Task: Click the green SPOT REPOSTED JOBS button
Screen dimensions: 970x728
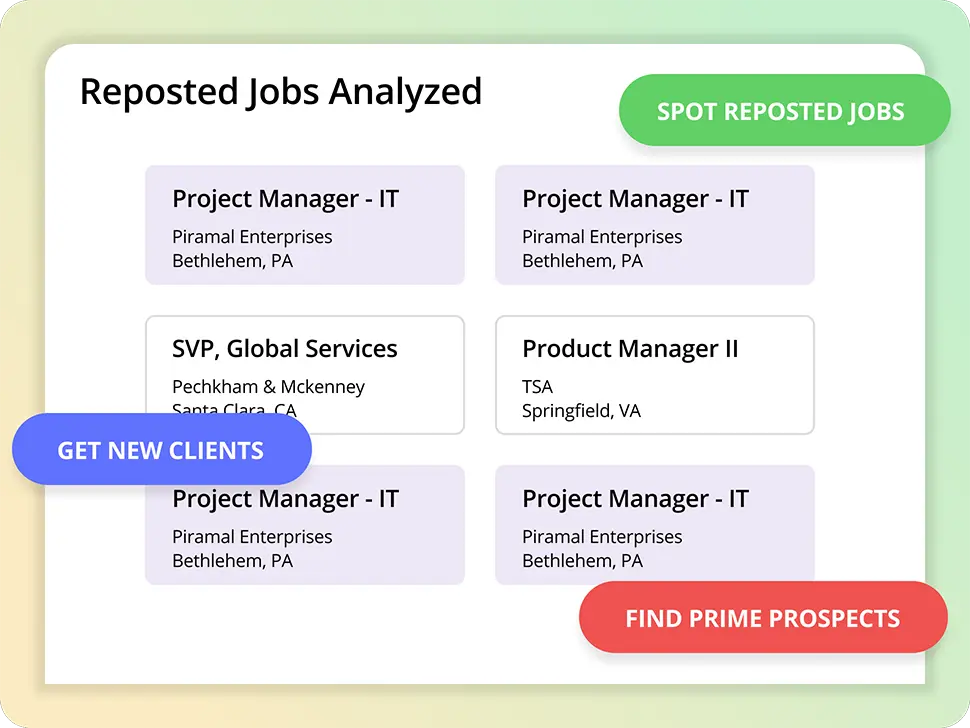Action: click(784, 111)
